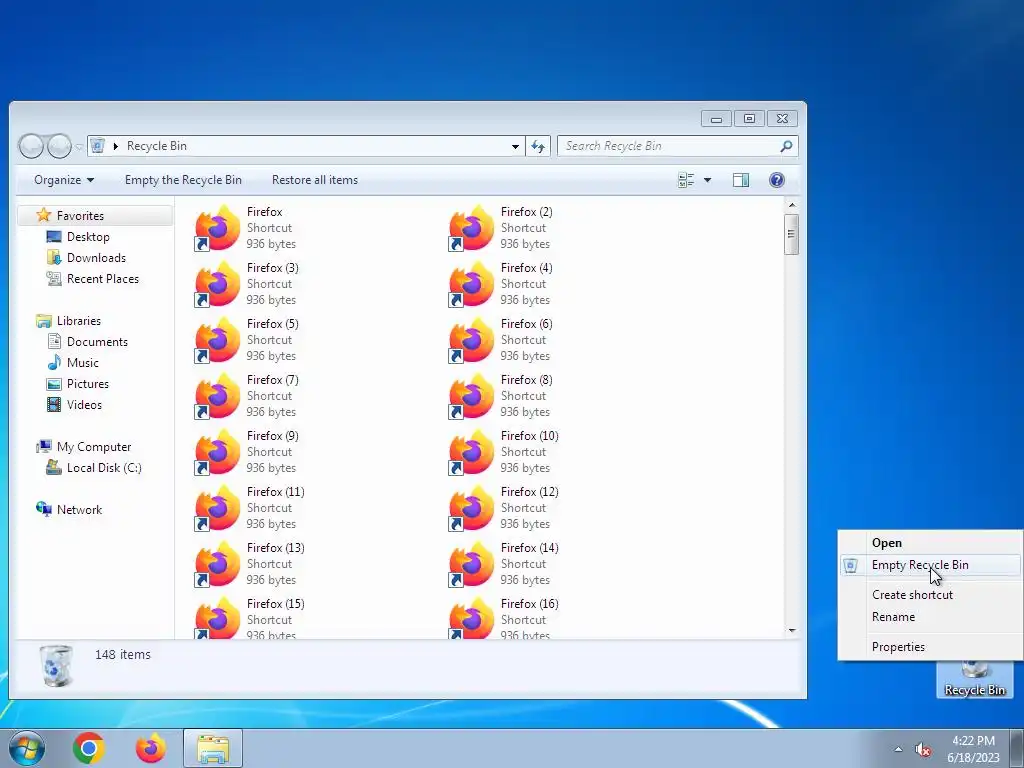
Task: Click the taskbar clock showing 4:22 PM
Action: tap(974, 749)
